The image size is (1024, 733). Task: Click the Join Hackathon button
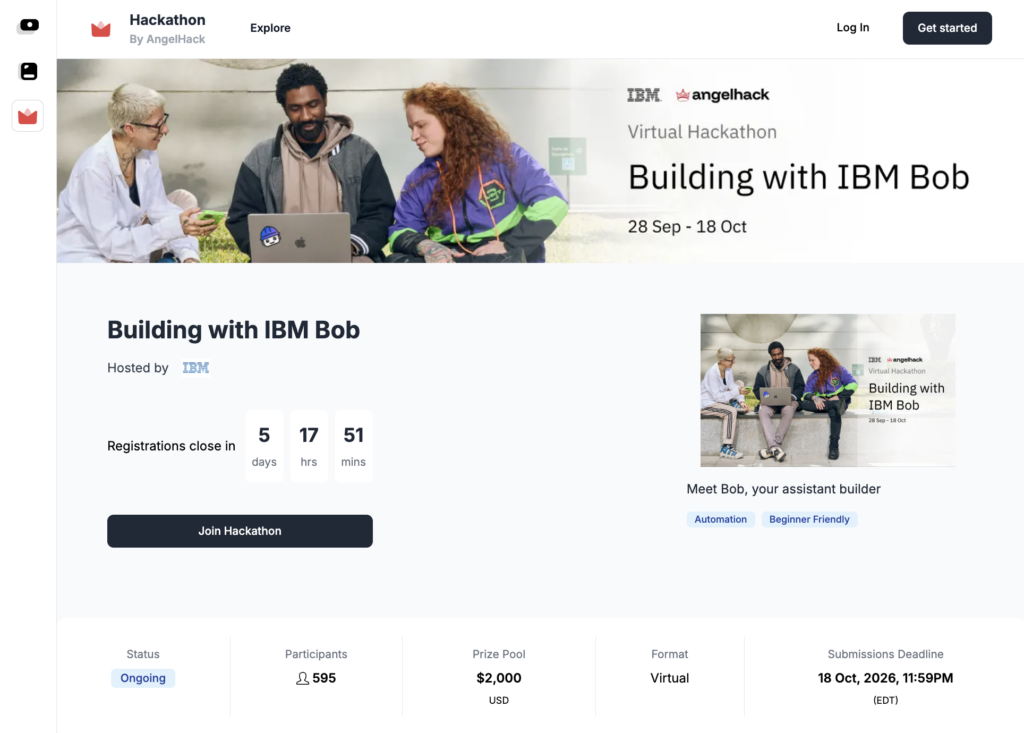click(240, 531)
